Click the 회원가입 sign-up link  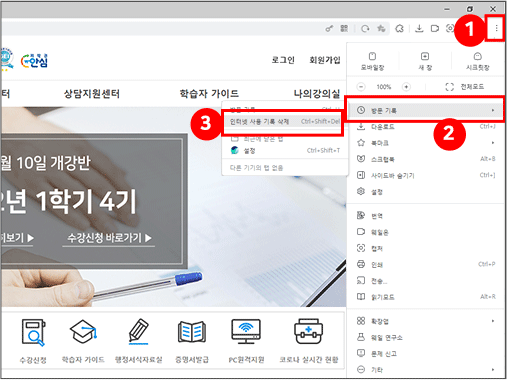[325, 60]
